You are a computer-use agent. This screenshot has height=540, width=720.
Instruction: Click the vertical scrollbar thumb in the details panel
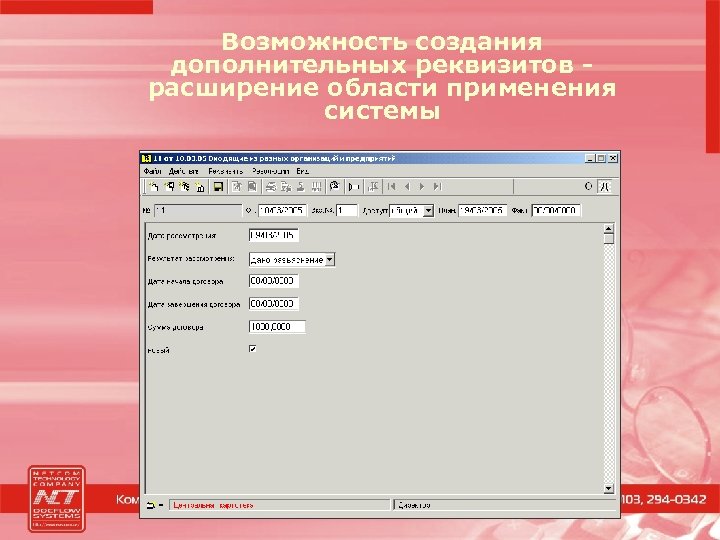[x=608, y=239]
